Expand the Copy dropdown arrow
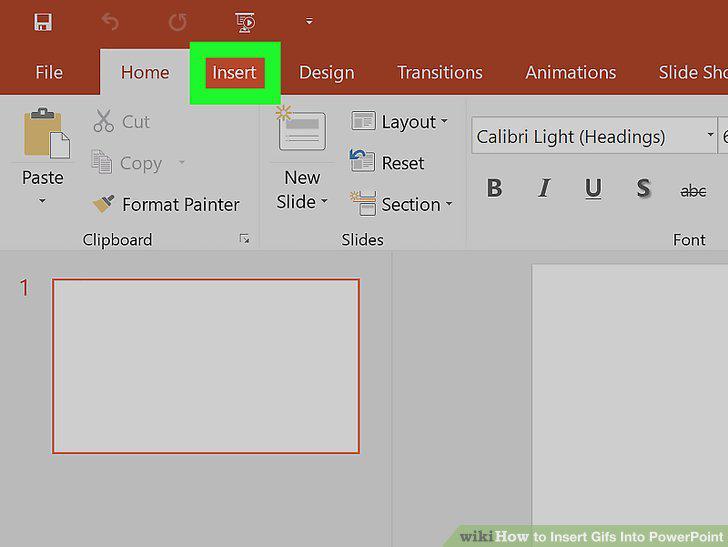 point(182,162)
